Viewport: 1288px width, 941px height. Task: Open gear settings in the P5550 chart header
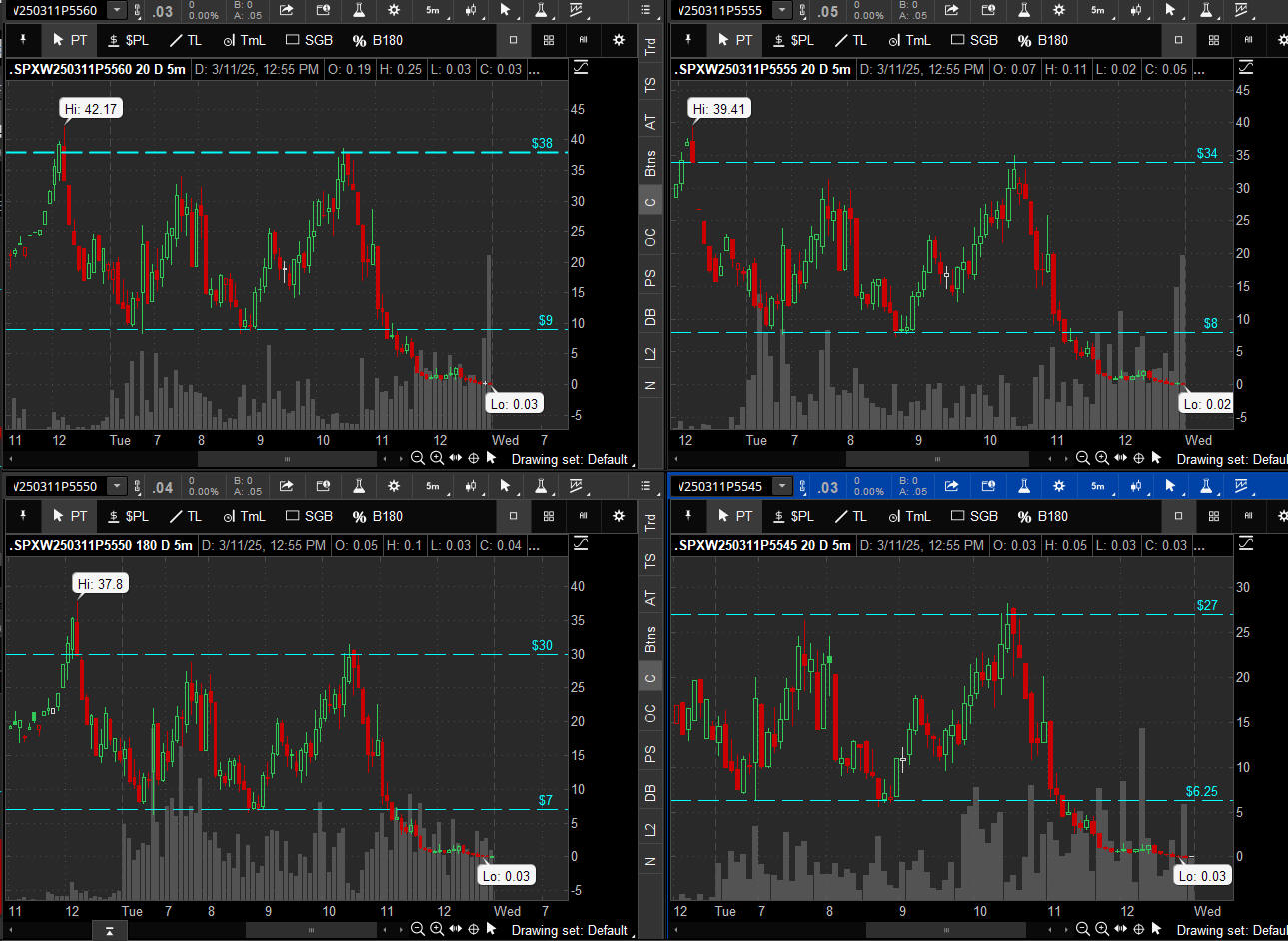[x=394, y=486]
